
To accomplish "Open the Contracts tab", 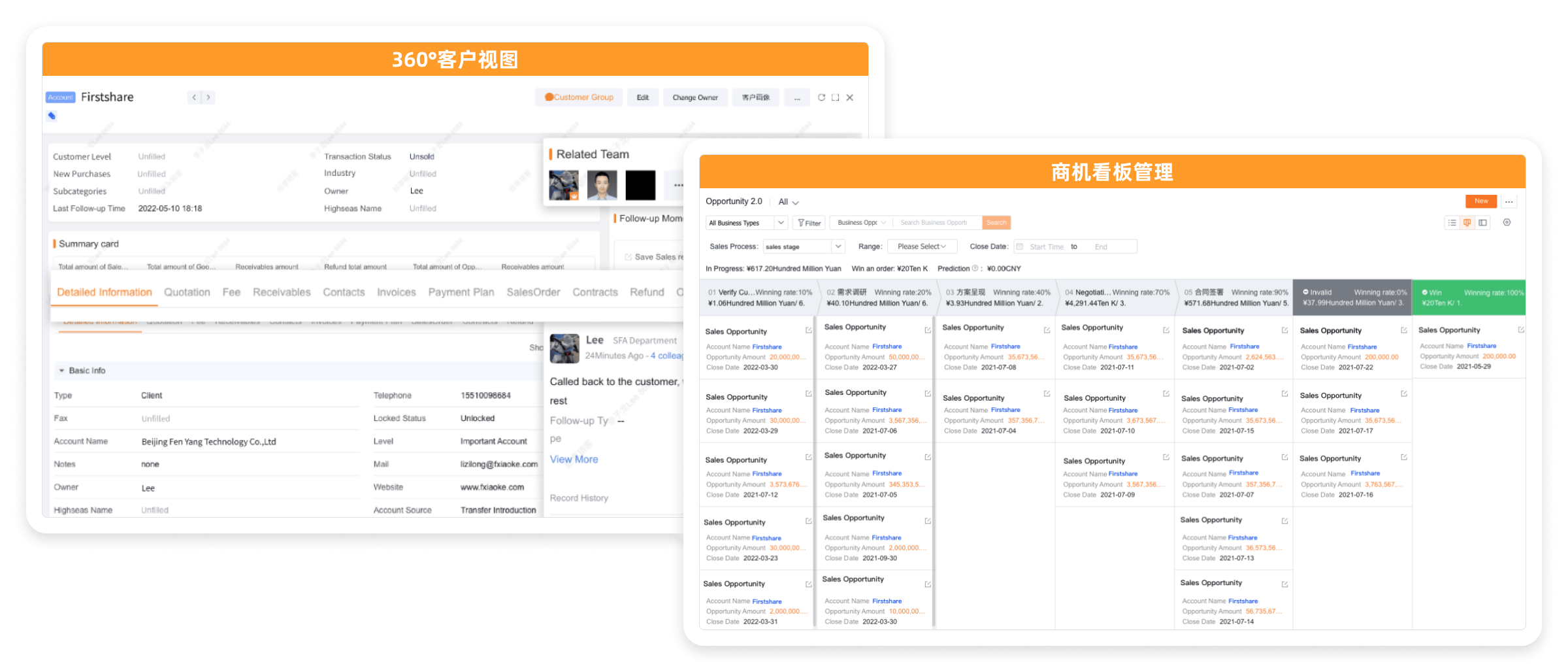I will click(595, 292).
